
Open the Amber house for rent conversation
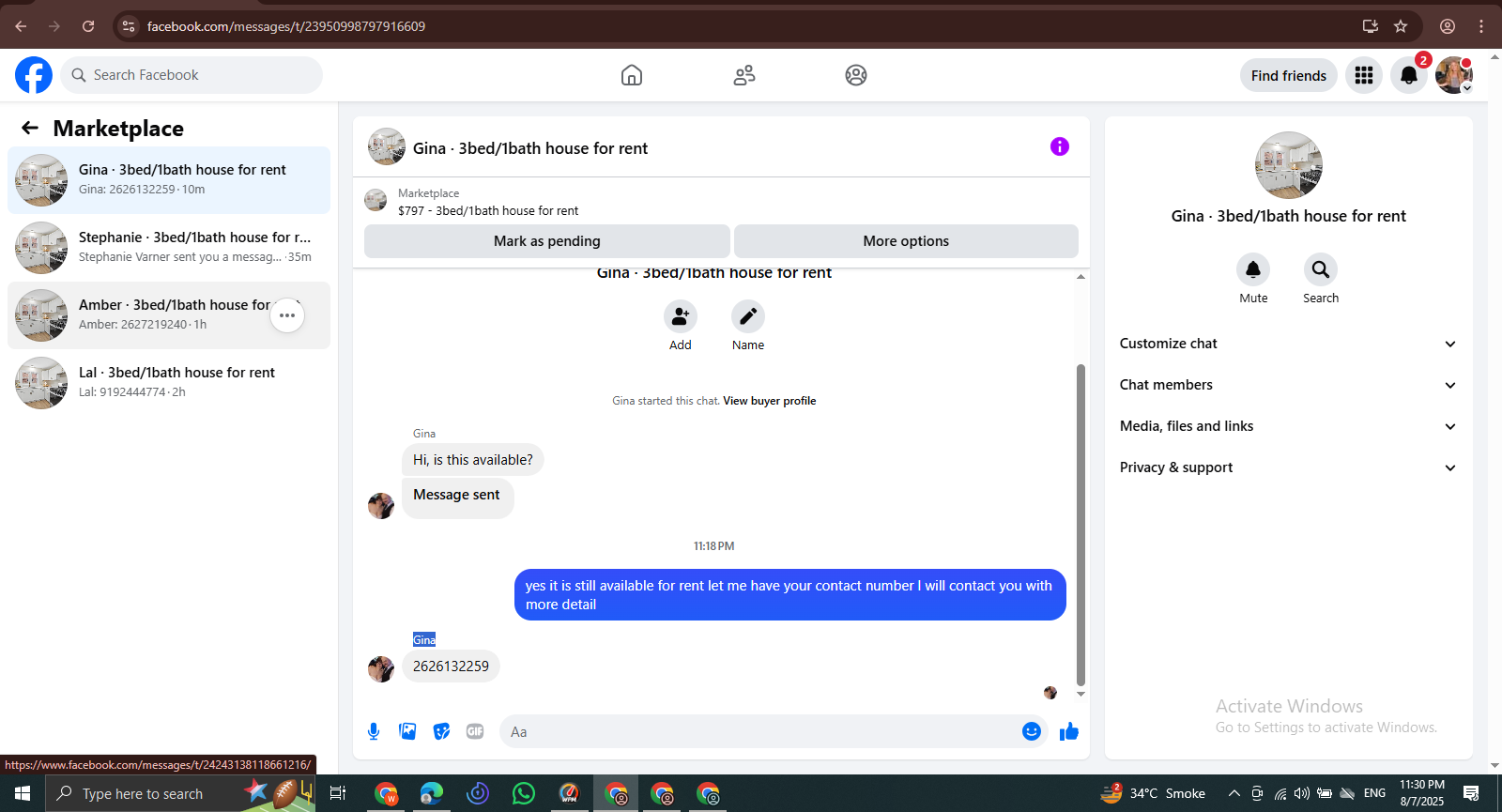coord(169,315)
